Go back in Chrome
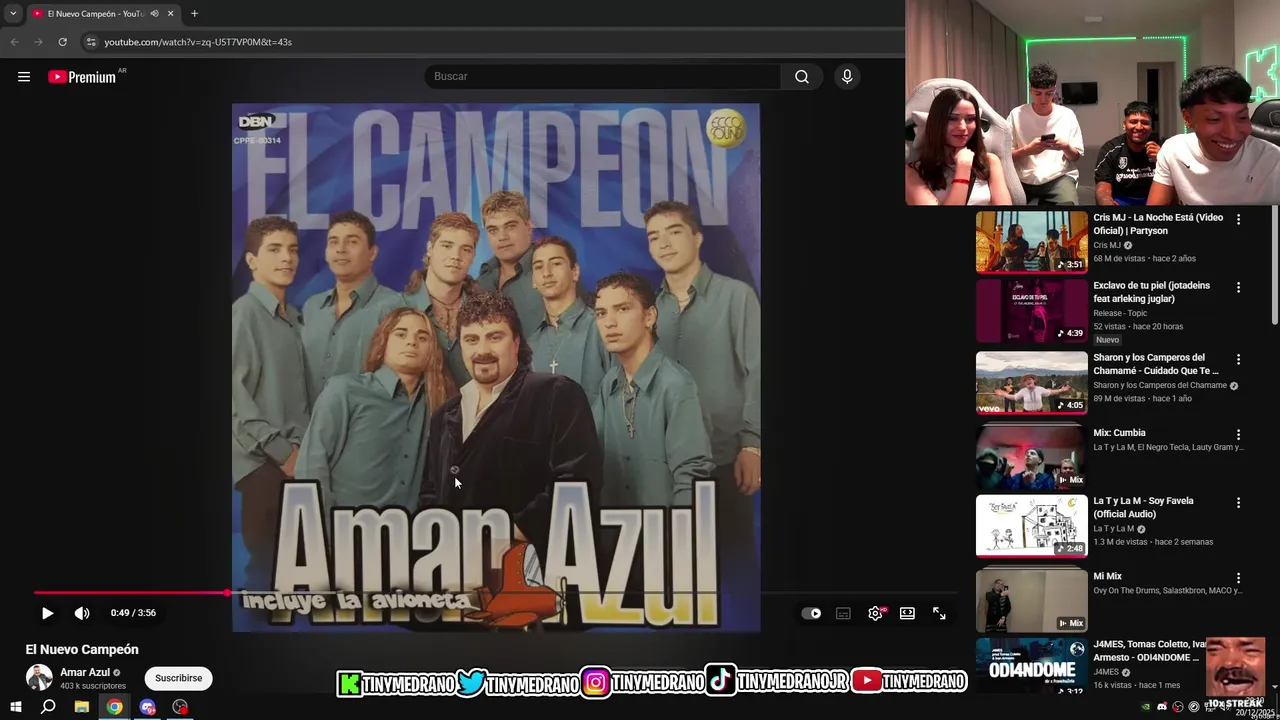The width and height of the screenshot is (1280, 720). click(14, 42)
